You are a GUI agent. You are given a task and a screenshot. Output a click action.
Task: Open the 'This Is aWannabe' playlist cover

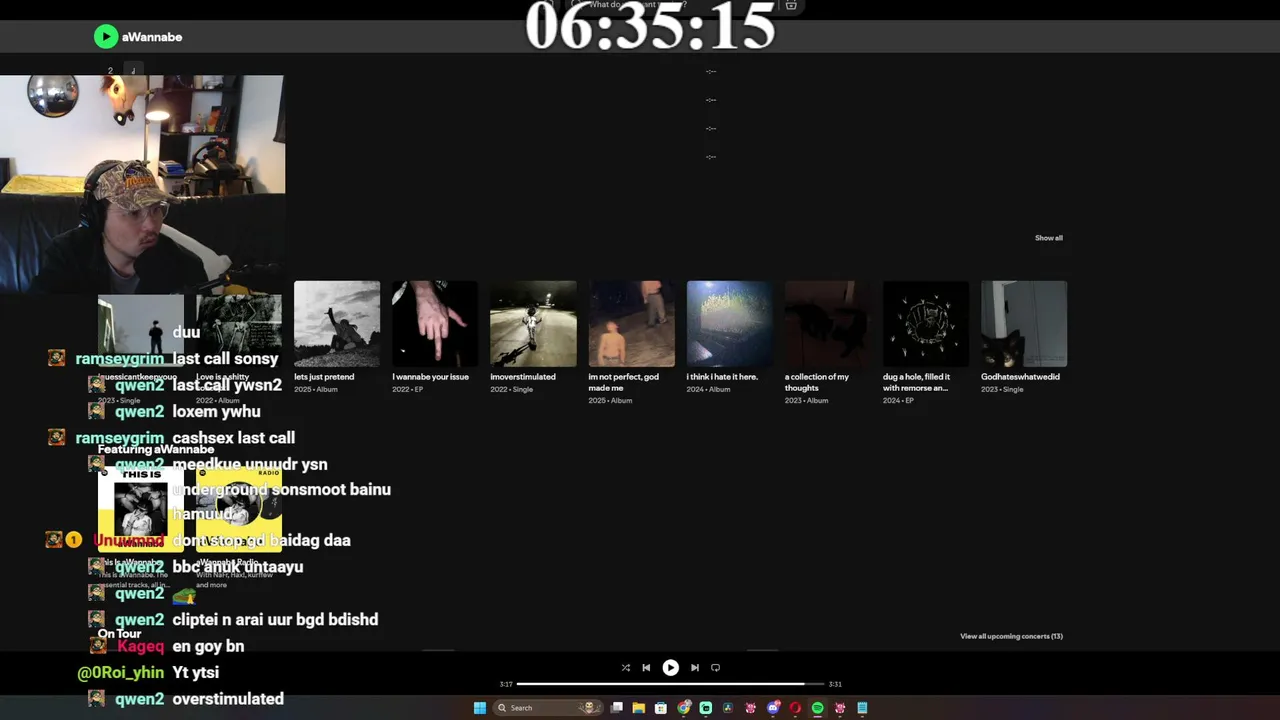(141, 510)
